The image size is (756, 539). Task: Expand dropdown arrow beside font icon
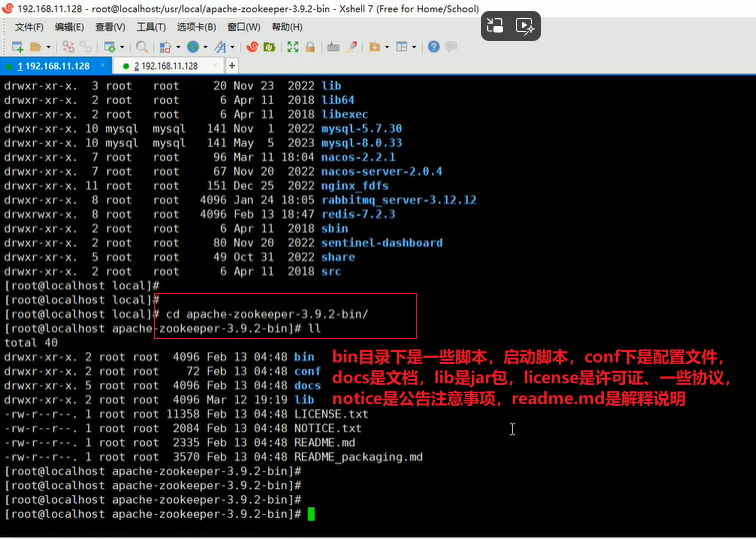pos(232,47)
